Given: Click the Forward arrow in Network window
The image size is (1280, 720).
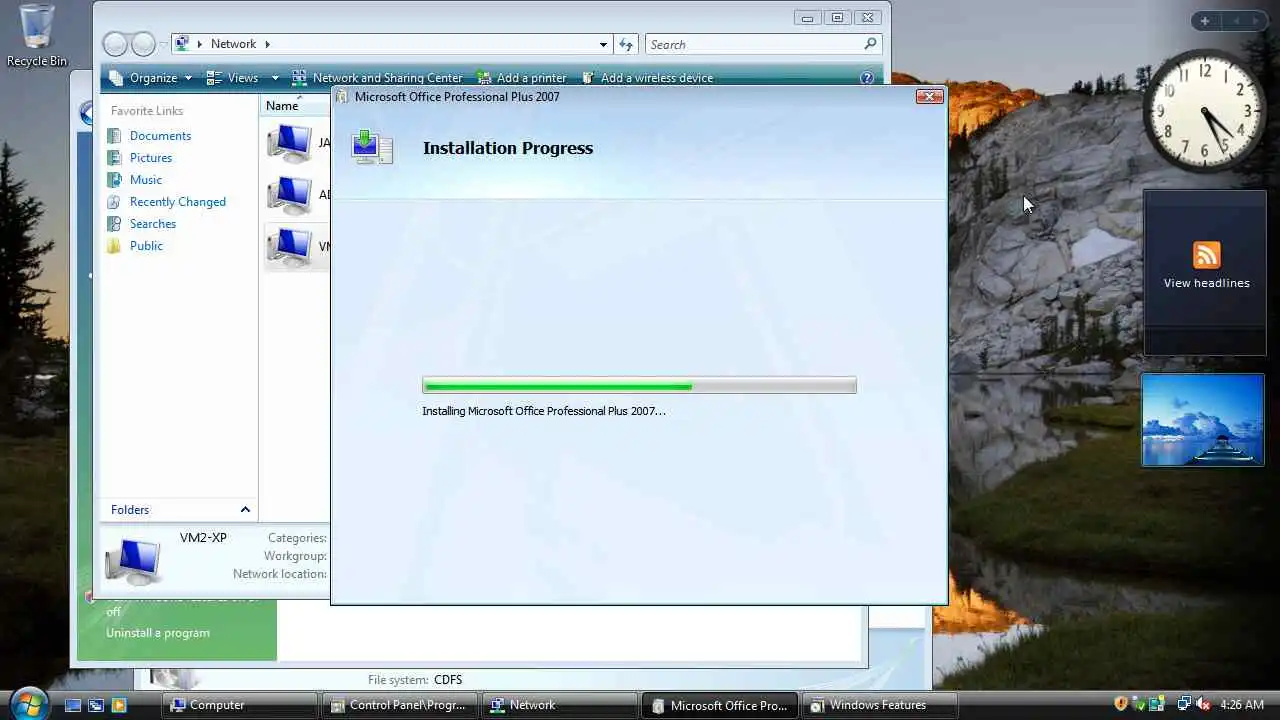Looking at the screenshot, I should (144, 44).
